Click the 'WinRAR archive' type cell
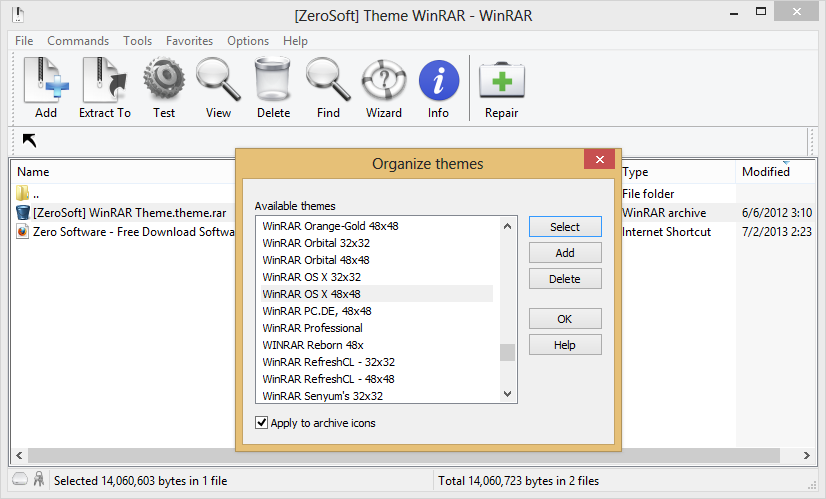 (664, 213)
